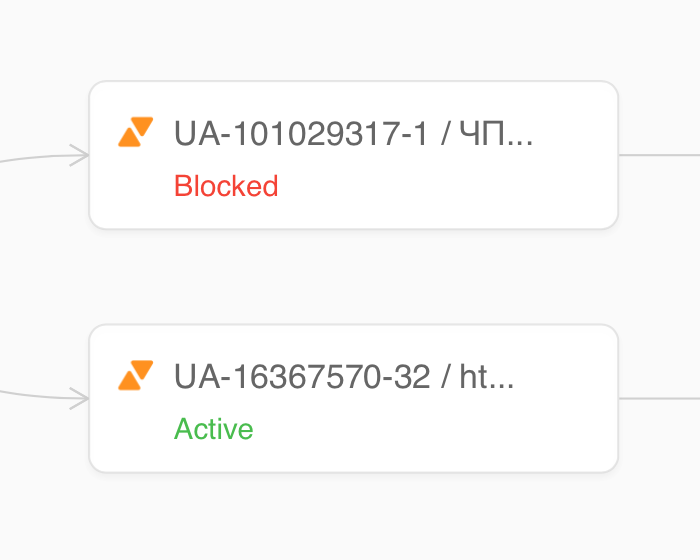Image resolution: width=700 pixels, height=560 pixels.
Task: Click the arrowhead entering the Blocked card
Action: (x=79, y=155)
